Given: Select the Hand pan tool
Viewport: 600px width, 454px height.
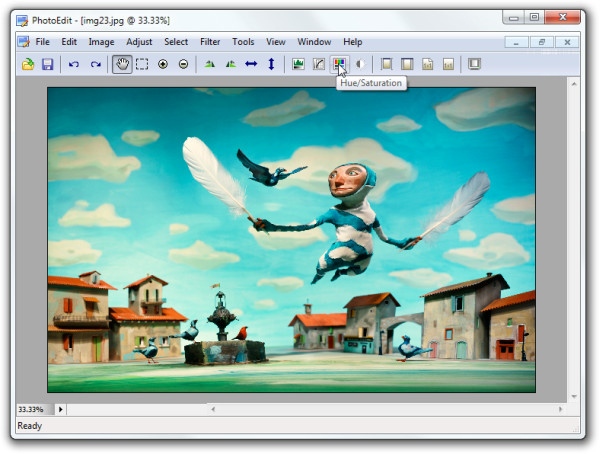Looking at the screenshot, I should pos(122,64).
